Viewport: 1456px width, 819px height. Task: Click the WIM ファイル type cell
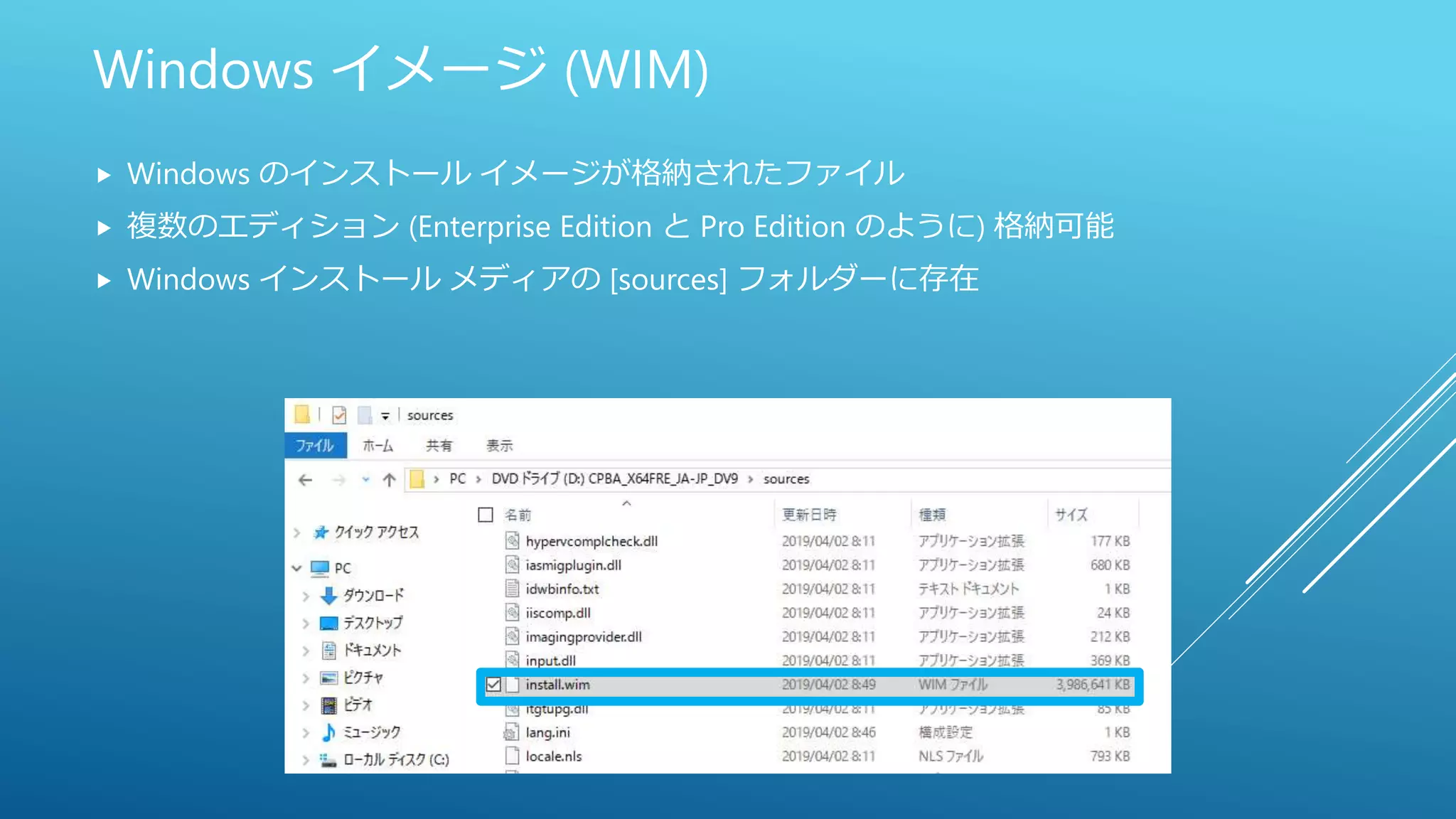(x=953, y=685)
